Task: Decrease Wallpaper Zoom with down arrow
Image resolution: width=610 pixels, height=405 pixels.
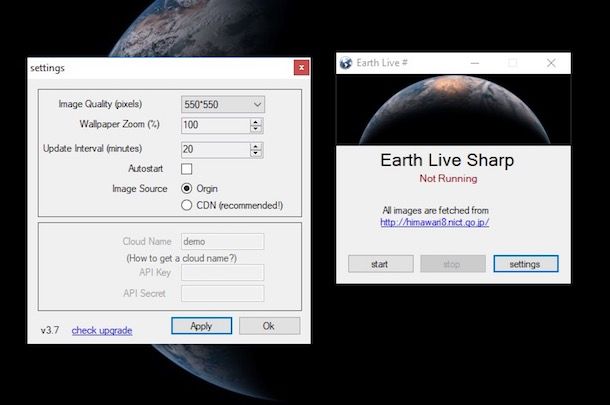Action: tap(256, 130)
